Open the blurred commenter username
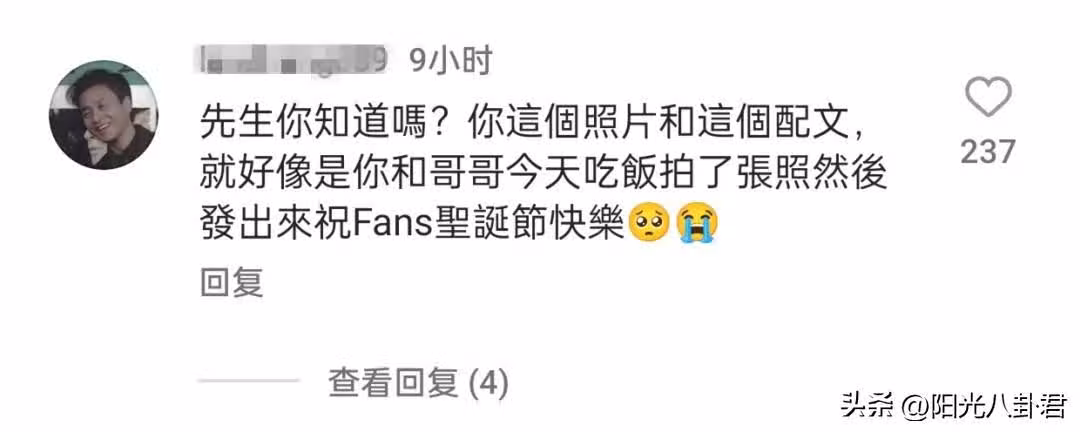 295,61
